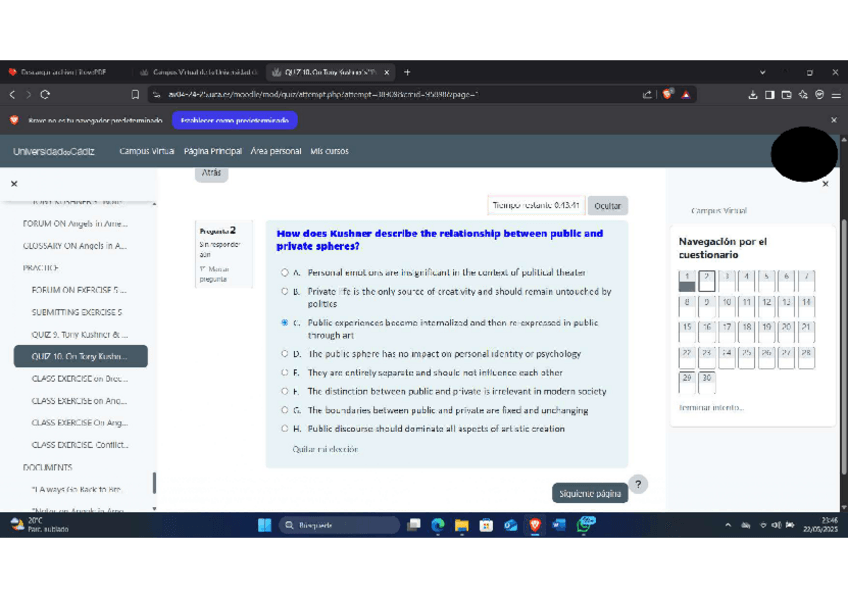Select answer A about personal emotions

[x=285, y=272]
